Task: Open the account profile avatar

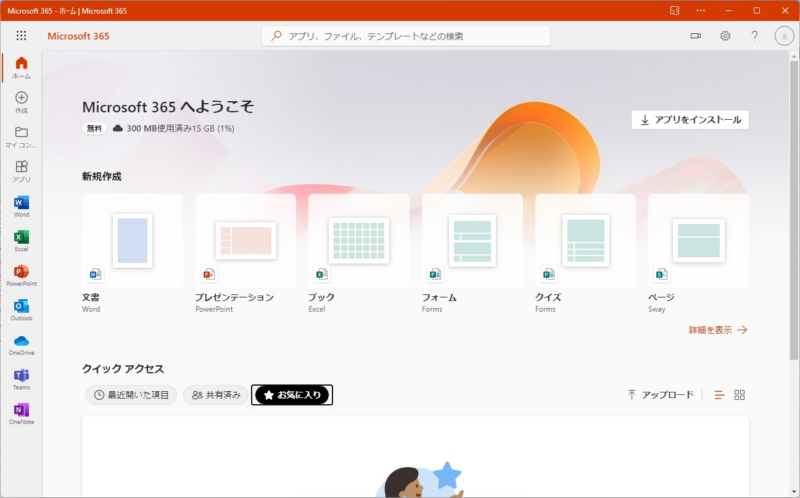Action: [x=784, y=36]
